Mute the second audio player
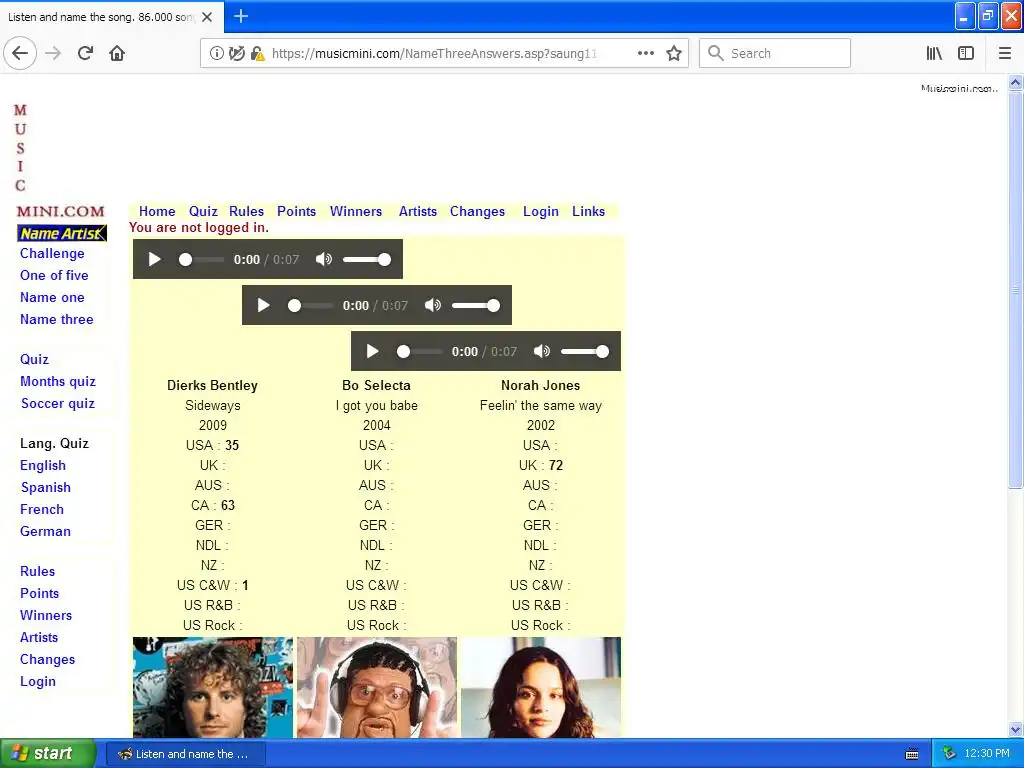The image size is (1024, 768). (433, 305)
